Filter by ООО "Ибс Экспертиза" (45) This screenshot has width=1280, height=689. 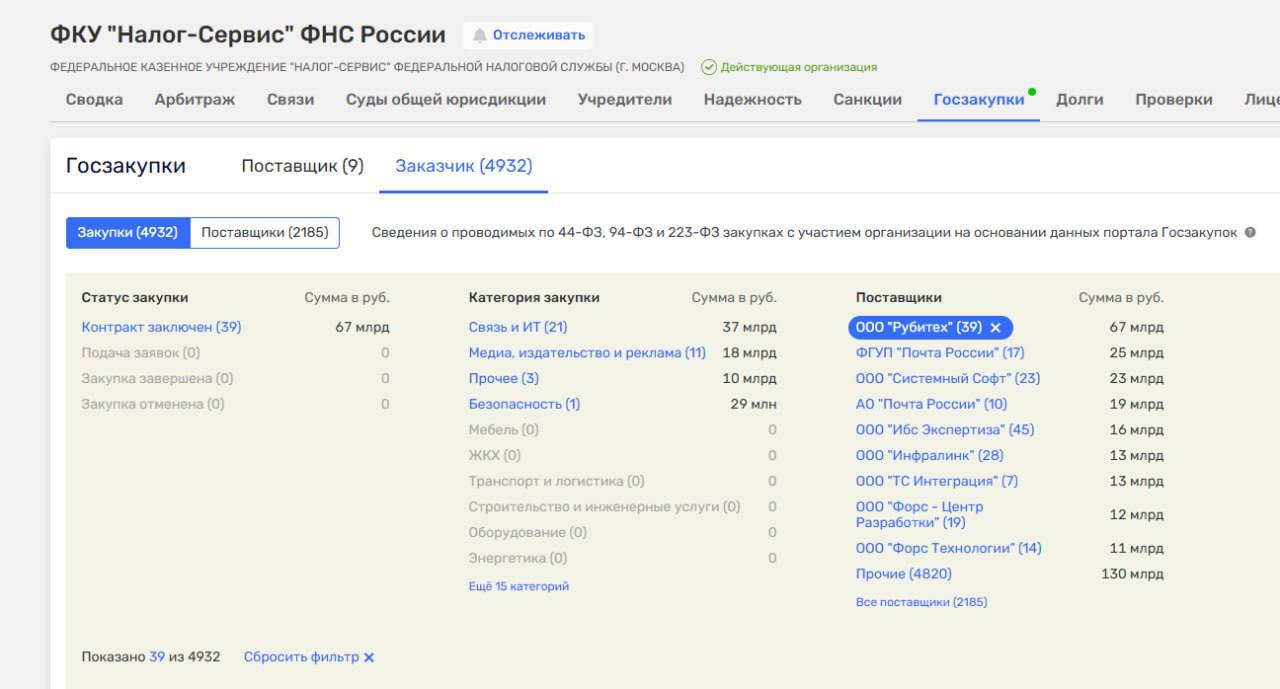point(945,430)
